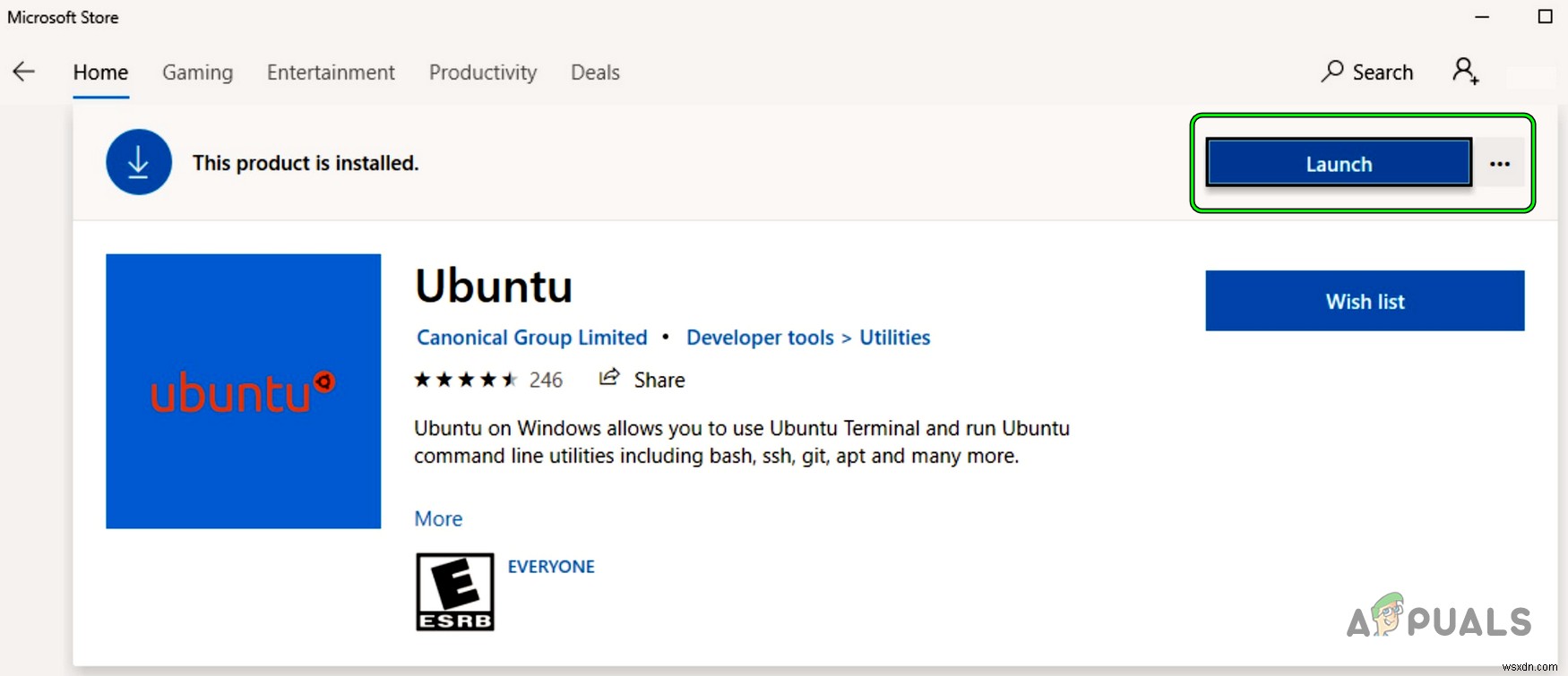Open the More options ellipsis menu
Viewport: 1568px width, 676px height.
point(1500,163)
